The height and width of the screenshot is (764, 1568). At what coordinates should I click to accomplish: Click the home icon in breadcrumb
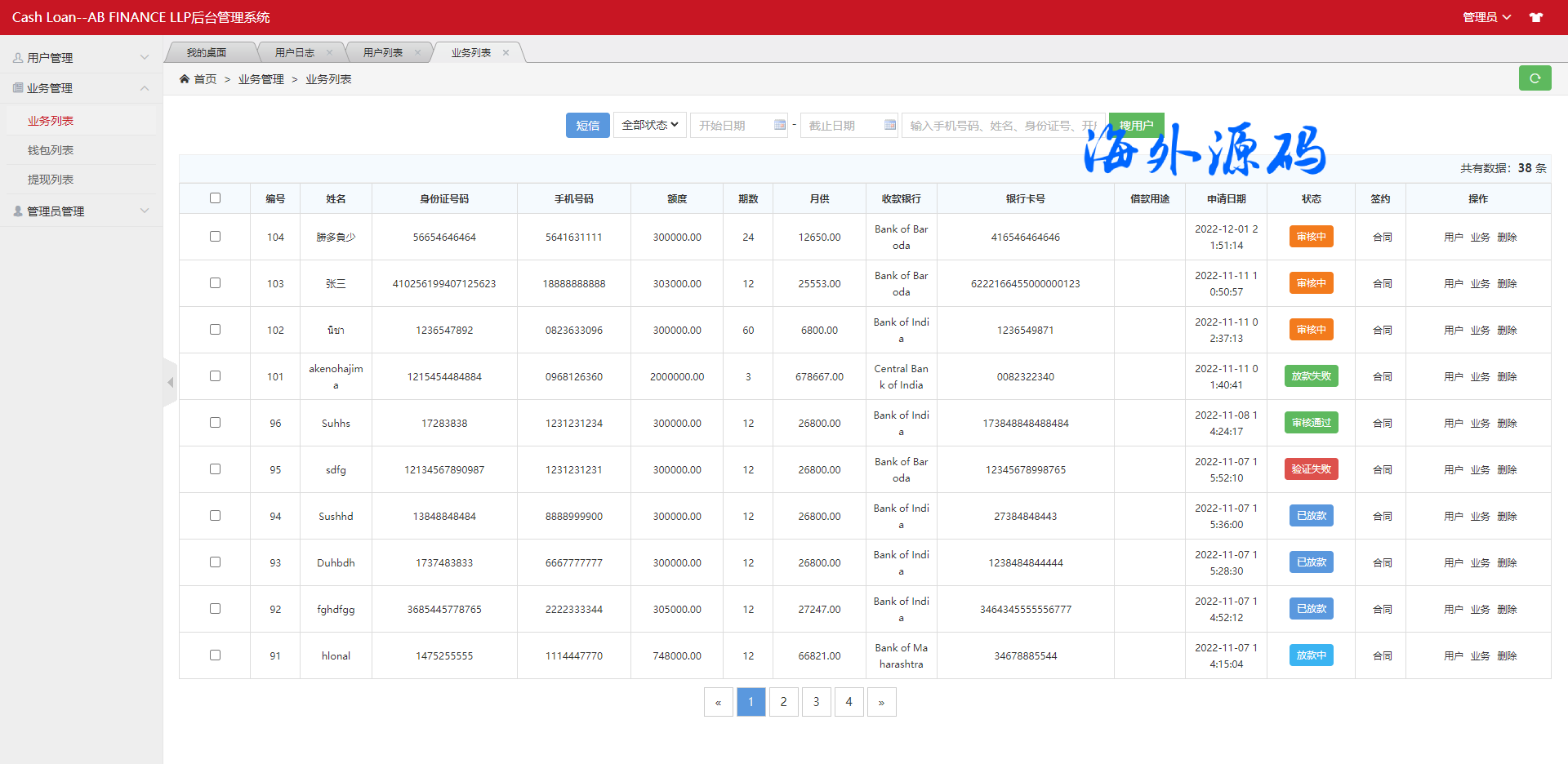click(185, 79)
